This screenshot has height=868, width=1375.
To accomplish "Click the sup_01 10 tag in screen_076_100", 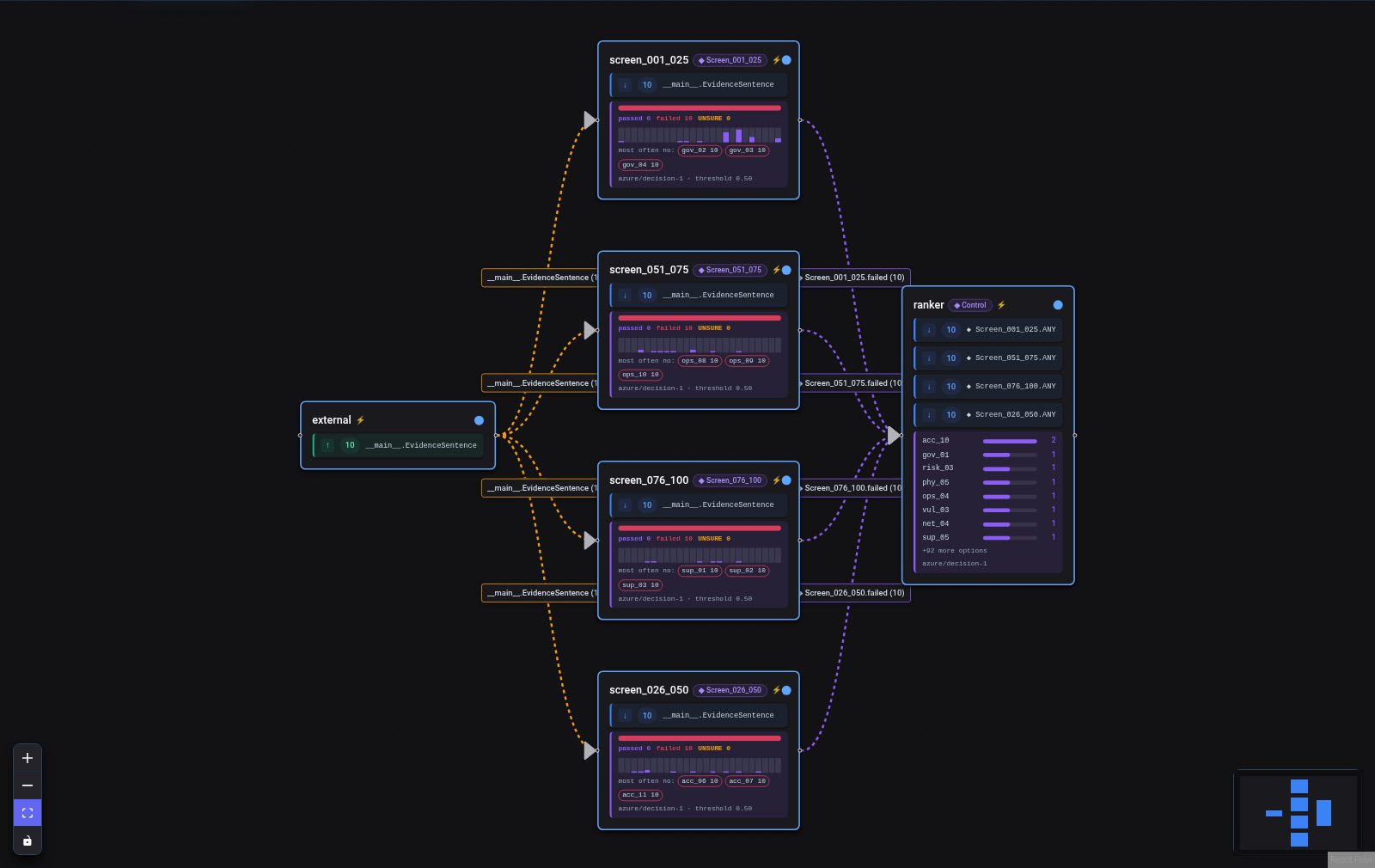I will point(700,571).
